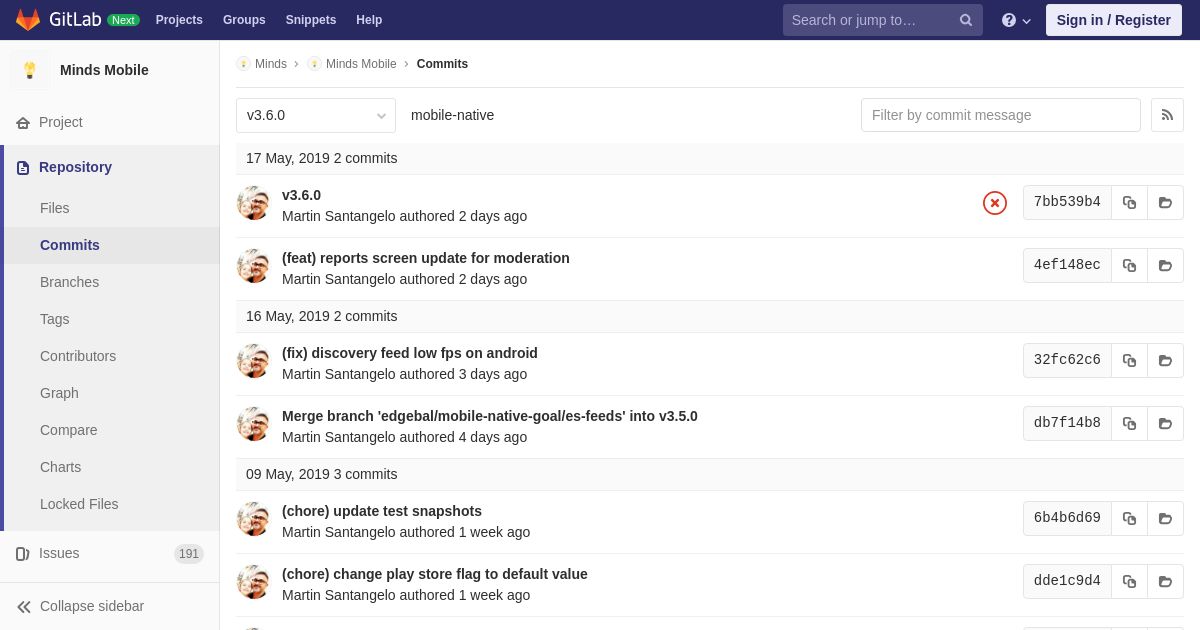Viewport: 1200px width, 630px height.
Task: Expand the Repository sidebar section
Action: click(75, 167)
